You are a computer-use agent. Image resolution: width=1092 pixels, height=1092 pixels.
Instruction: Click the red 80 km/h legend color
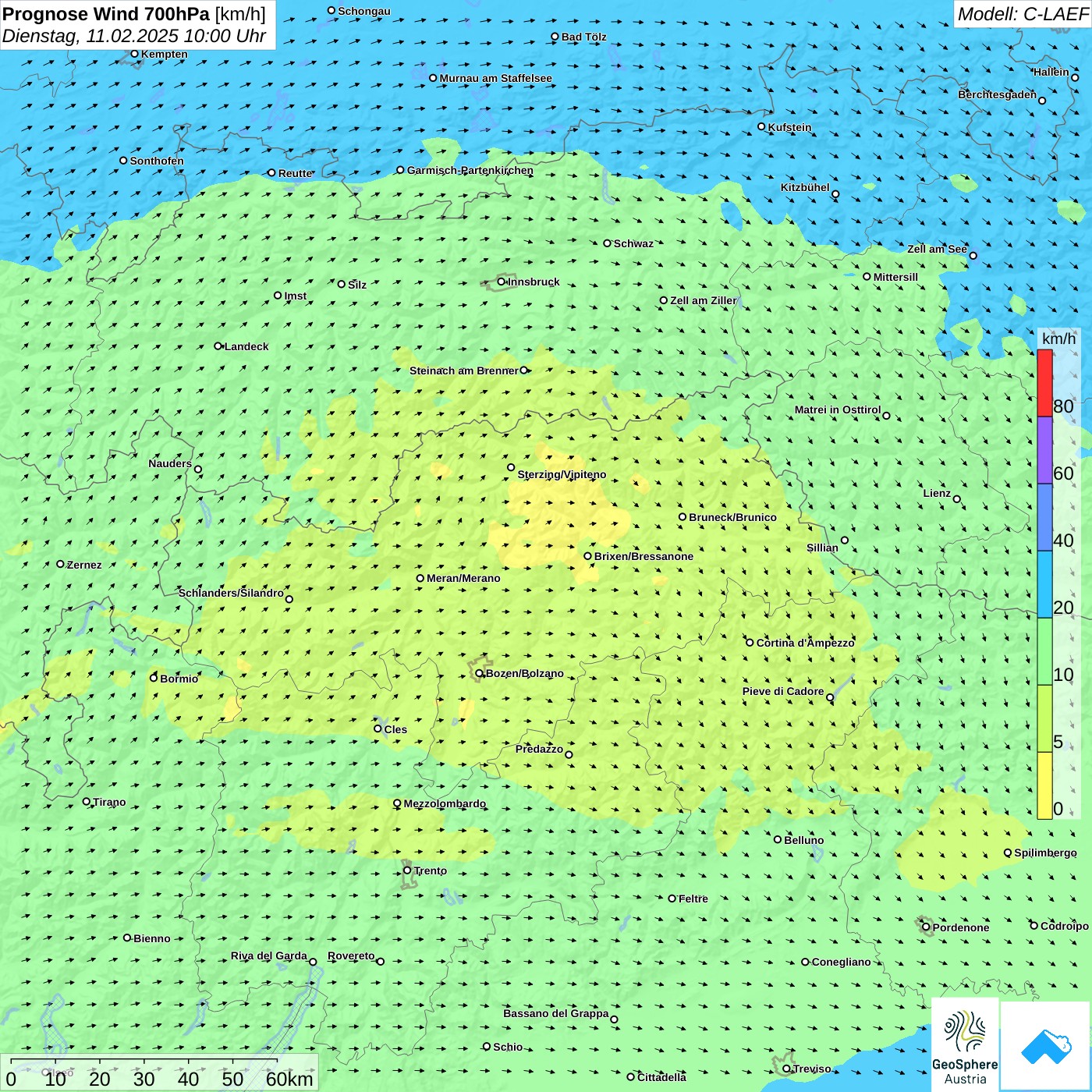[x=1044, y=383]
